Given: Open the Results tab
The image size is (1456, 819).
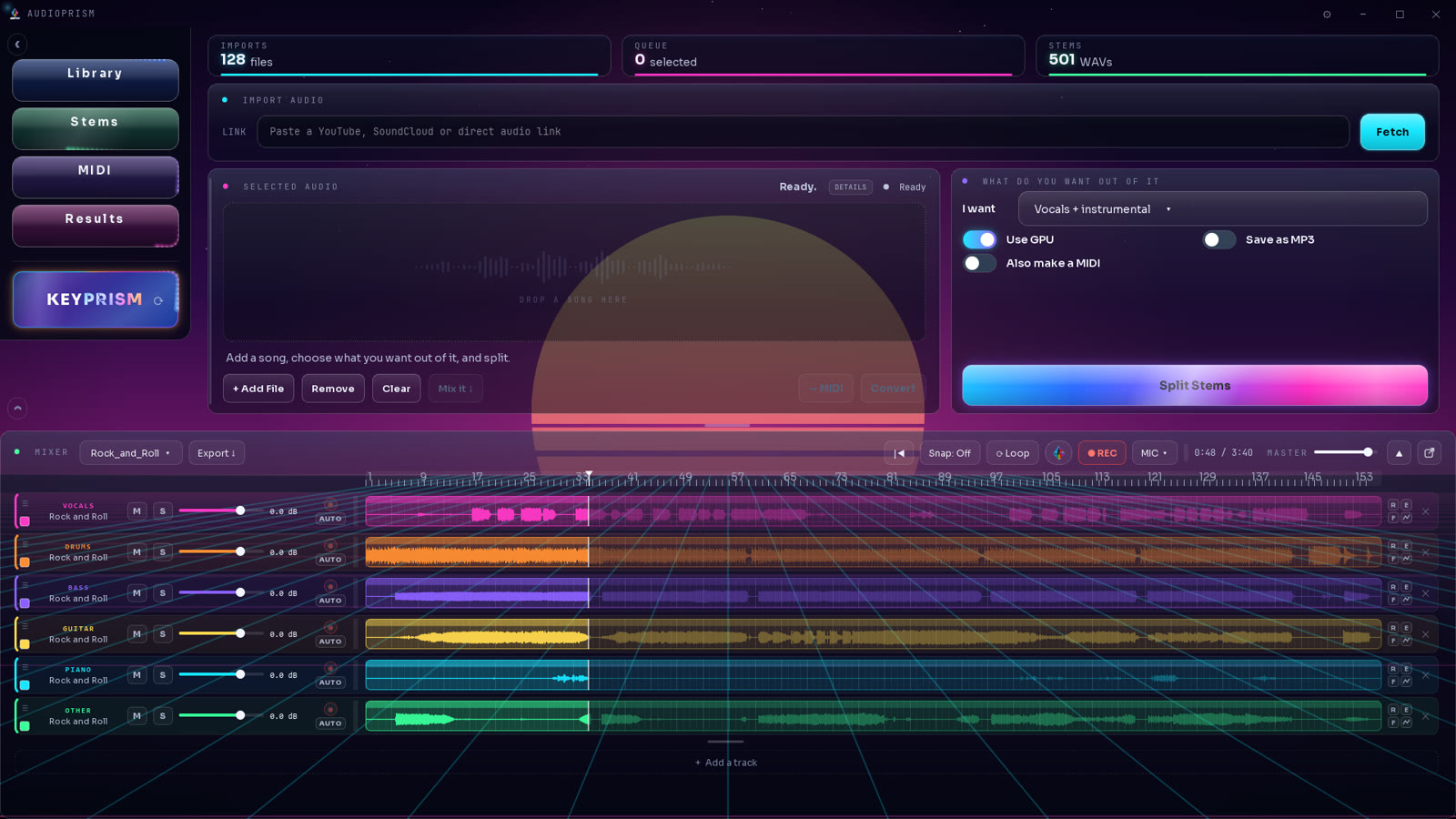Looking at the screenshot, I should 95,225.
